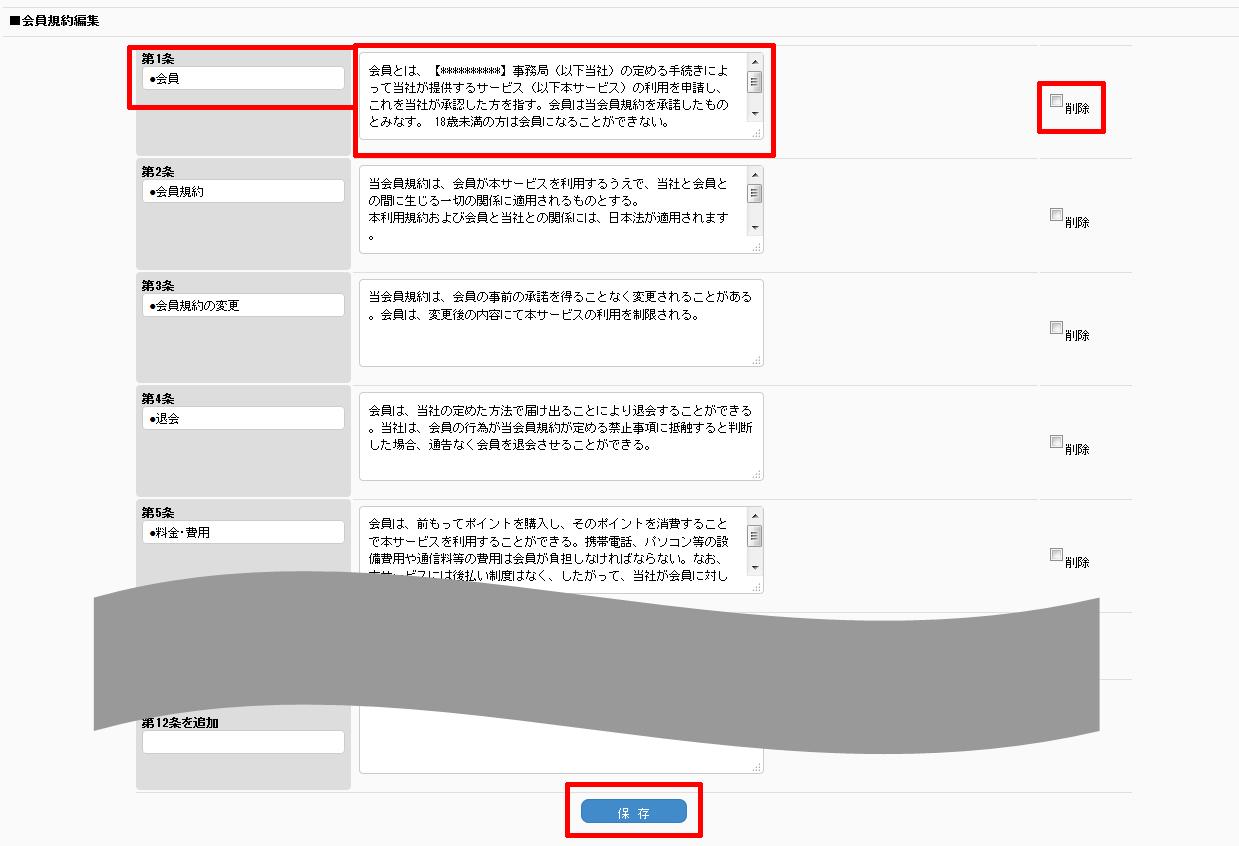Tick the 削除 checkbox for 第3条
1239x846 pixels.
coord(1057,327)
